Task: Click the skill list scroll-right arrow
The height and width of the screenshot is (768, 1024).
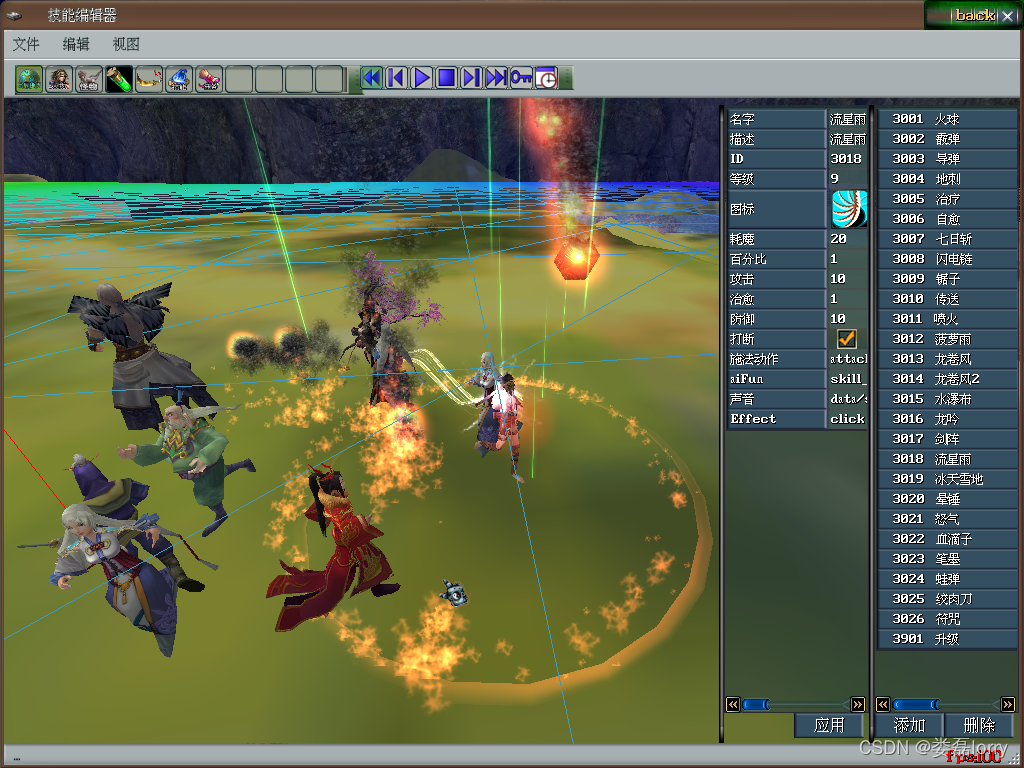Action: tap(1008, 705)
